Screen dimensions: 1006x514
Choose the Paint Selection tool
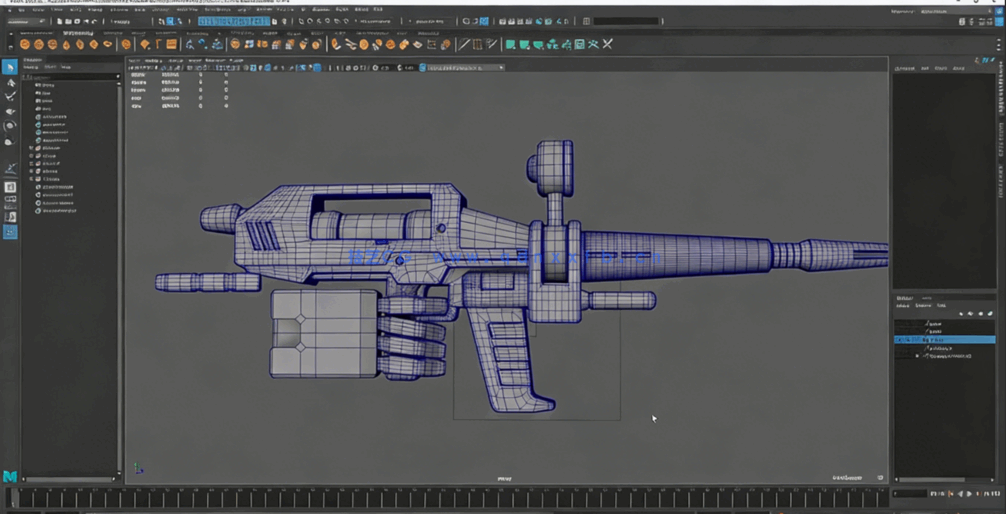pos(10,97)
